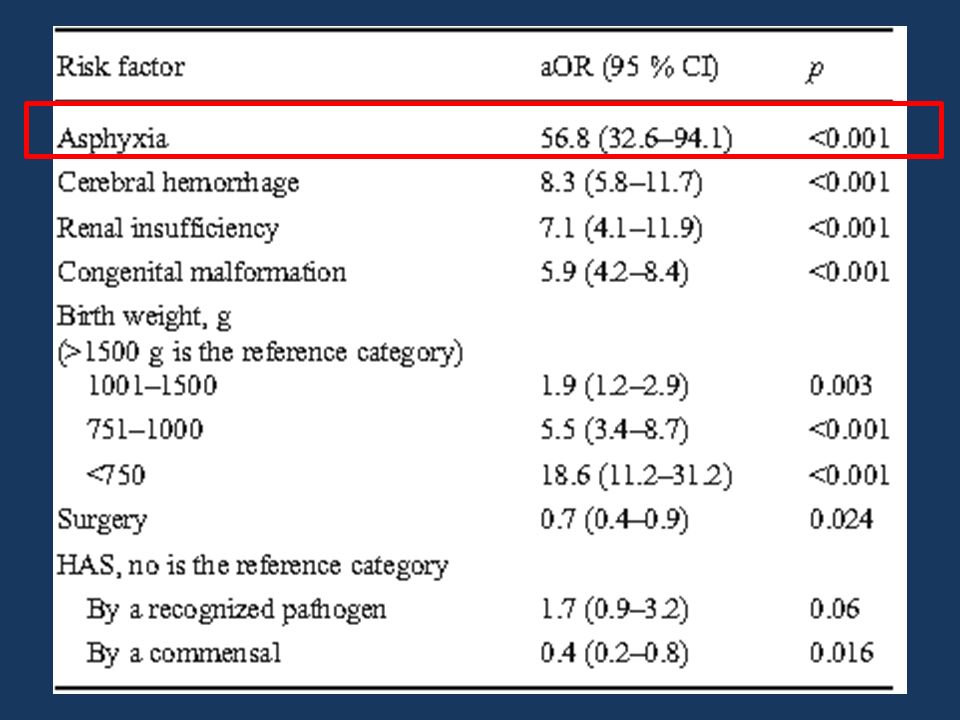Screen dimensions: 960x720
Task: Click the Renal insufficiency label
Action: [168, 228]
